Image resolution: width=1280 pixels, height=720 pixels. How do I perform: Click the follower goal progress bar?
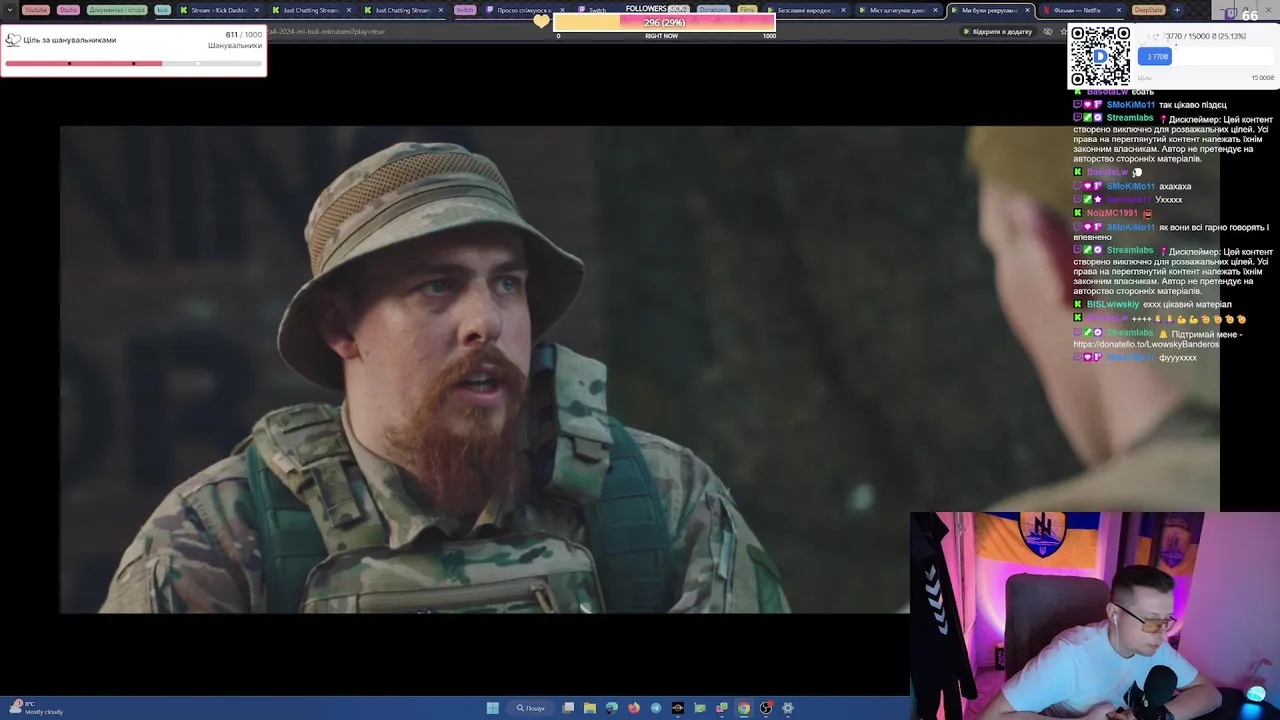(133, 63)
